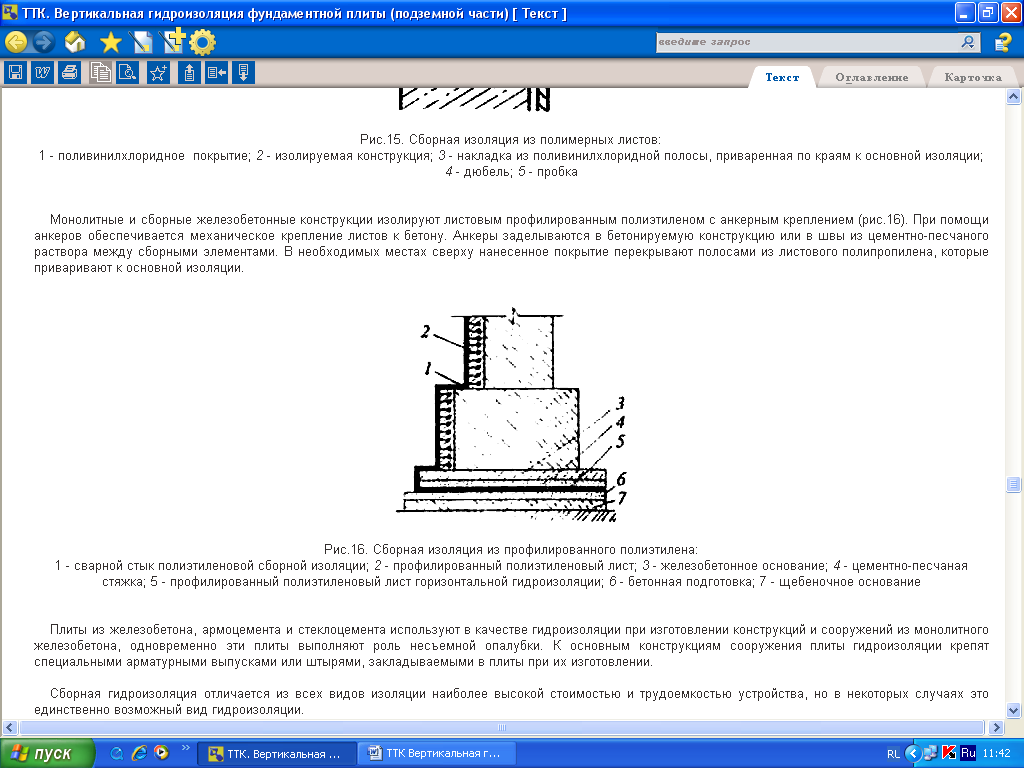Go forward with the blue arrow button
The height and width of the screenshot is (768, 1024).
[x=44, y=42]
